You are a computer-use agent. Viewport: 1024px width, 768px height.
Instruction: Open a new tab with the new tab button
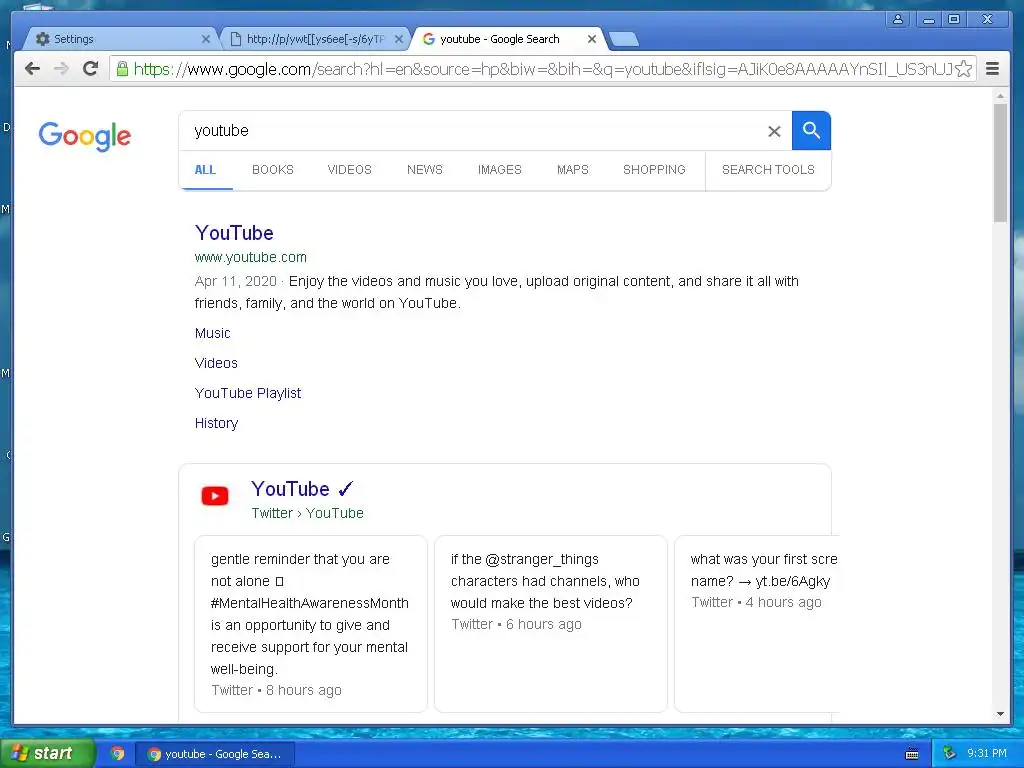[624, 40]
